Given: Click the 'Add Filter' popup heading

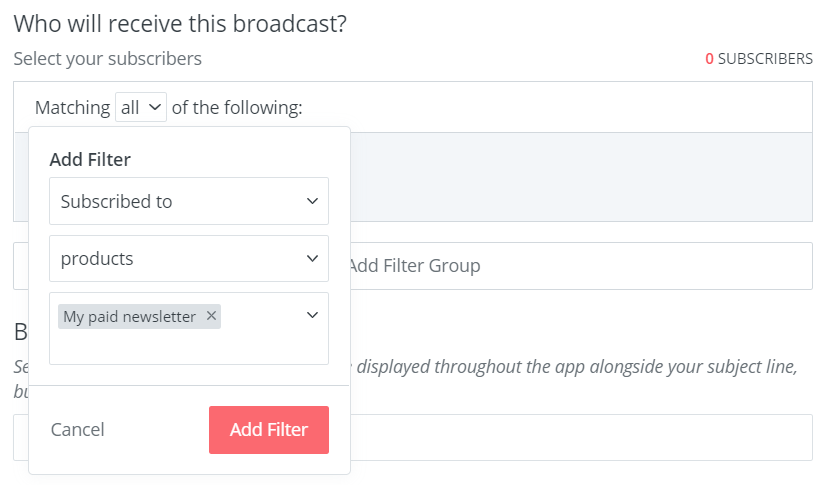Looking at the screenshot, I should point(90,159).
